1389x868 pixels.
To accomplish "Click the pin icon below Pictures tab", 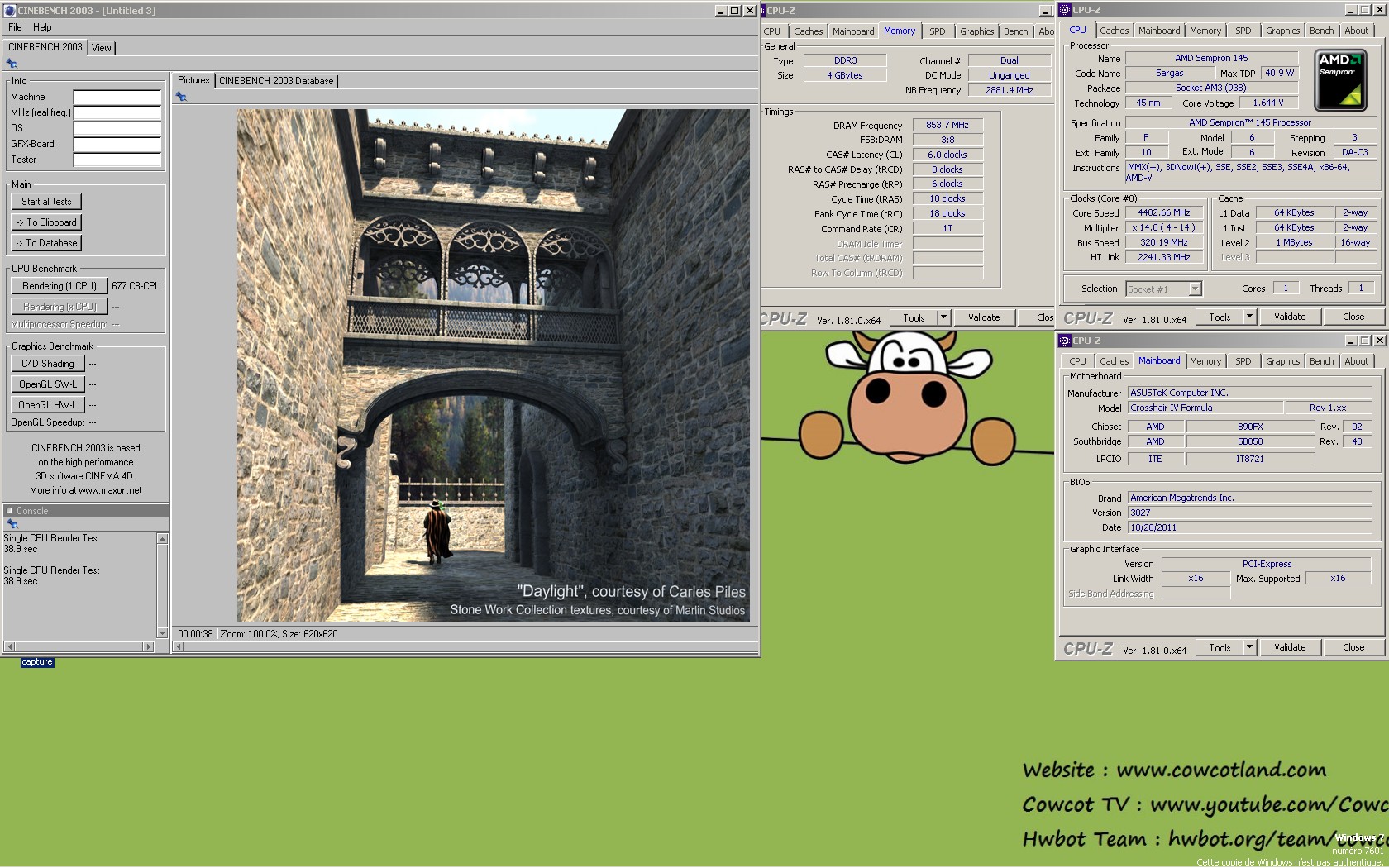I will tap(181, 97).
